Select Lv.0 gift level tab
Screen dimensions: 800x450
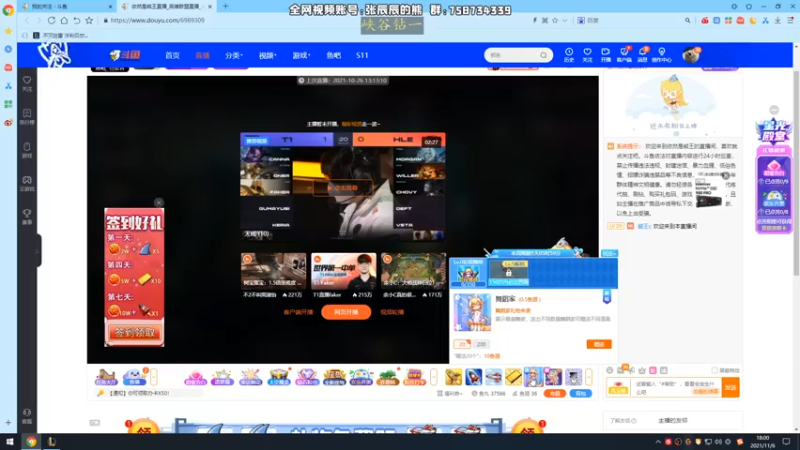coord(468,273)
